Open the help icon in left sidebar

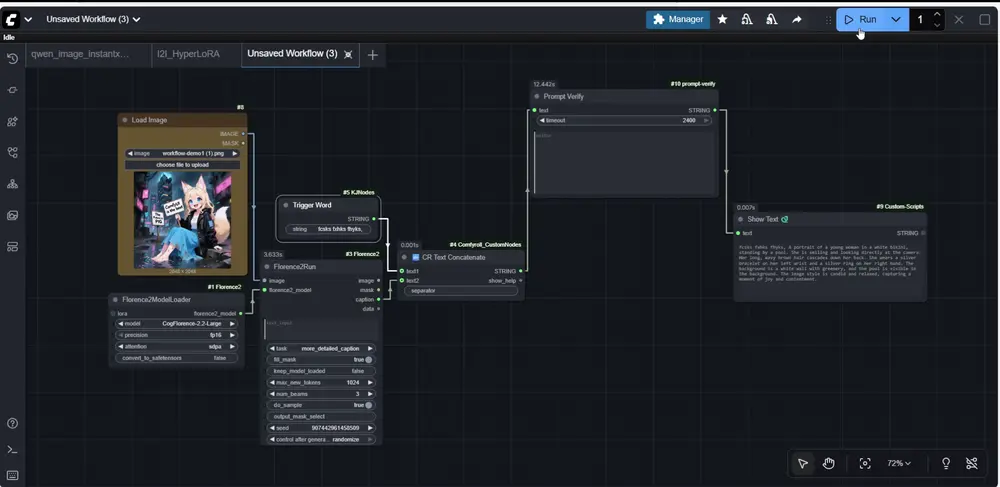(12, 424)
